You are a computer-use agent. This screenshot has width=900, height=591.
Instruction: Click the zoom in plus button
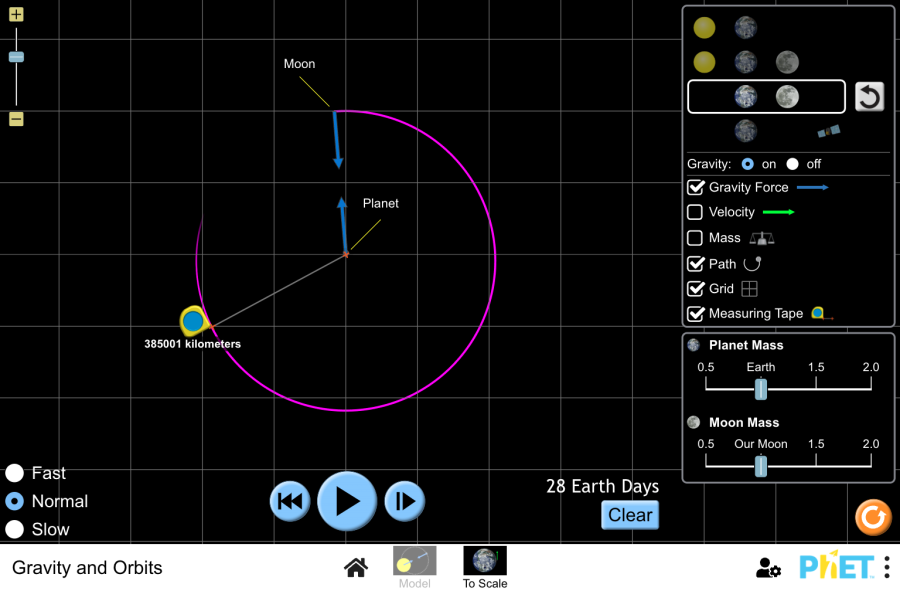coord(16,15)
